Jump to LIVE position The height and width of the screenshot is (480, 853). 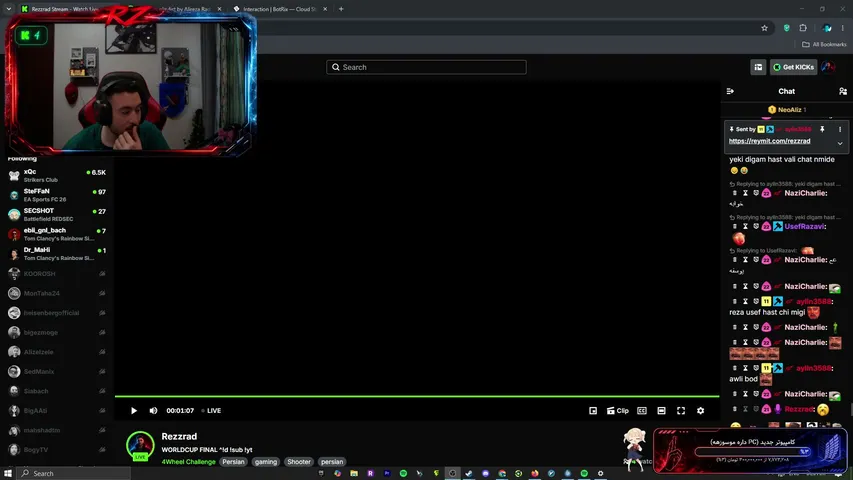pos(211,411)
